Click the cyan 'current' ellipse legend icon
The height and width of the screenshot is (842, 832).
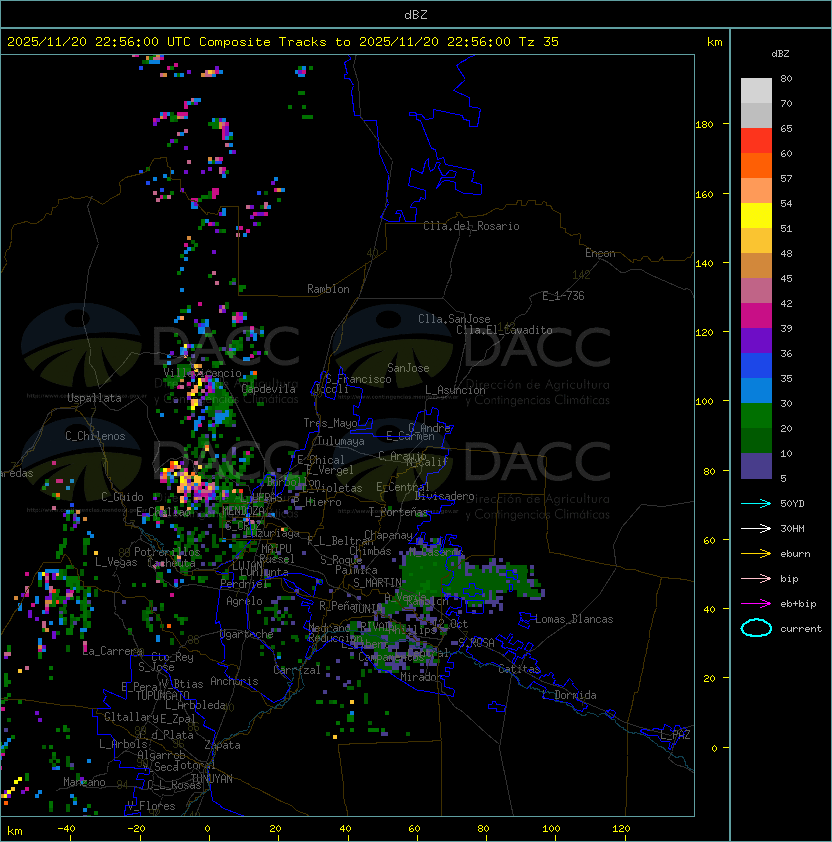click(x=756, y=628)
